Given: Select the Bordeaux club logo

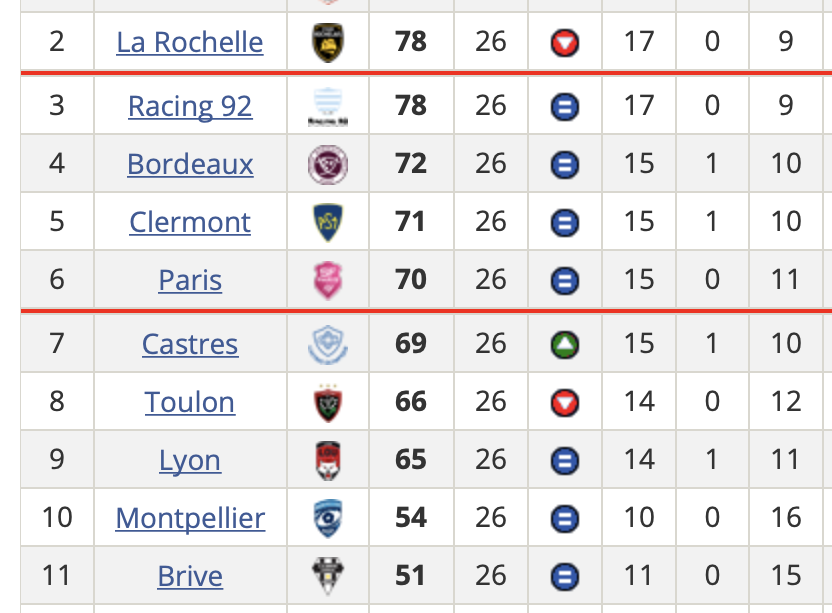Looking at the screenshot, I should click(x=328, y=164).
